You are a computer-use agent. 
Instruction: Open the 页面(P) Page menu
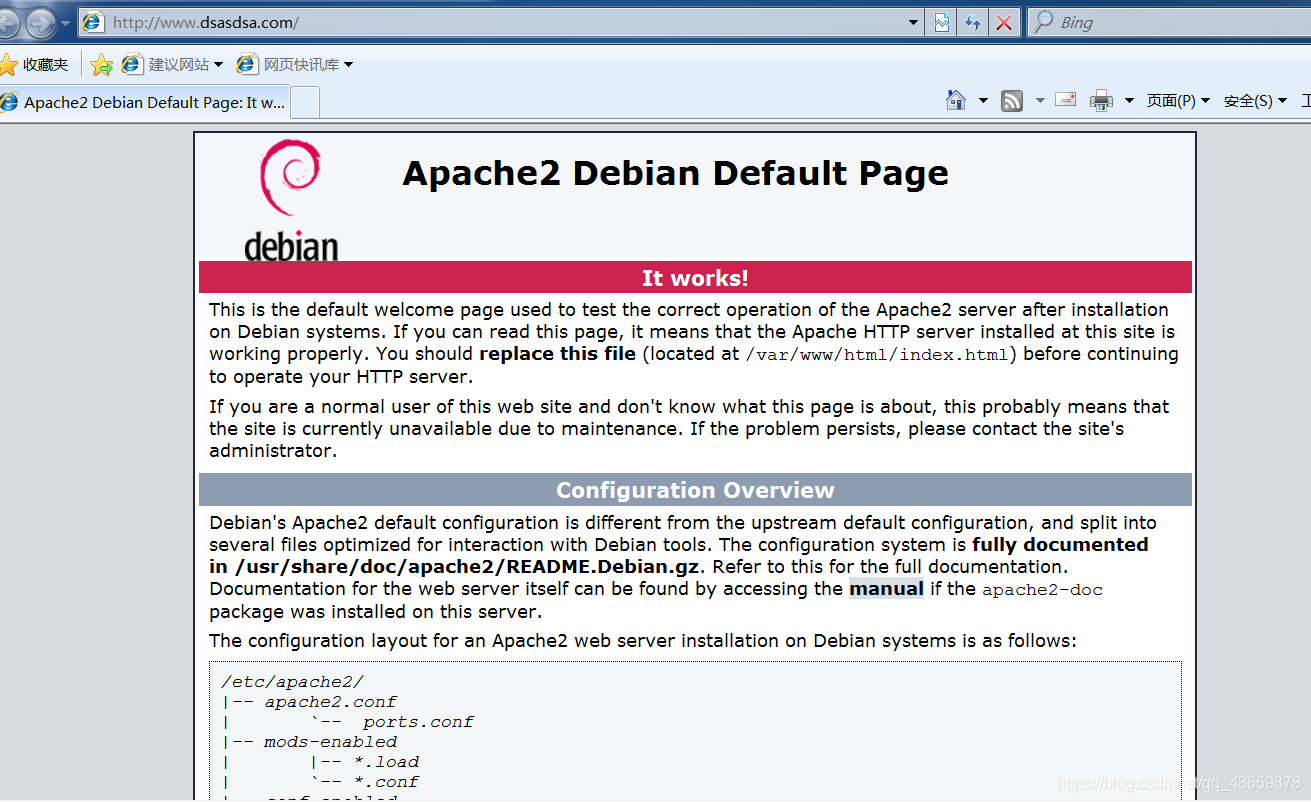pyautogui.click(x=1178, y=101)
